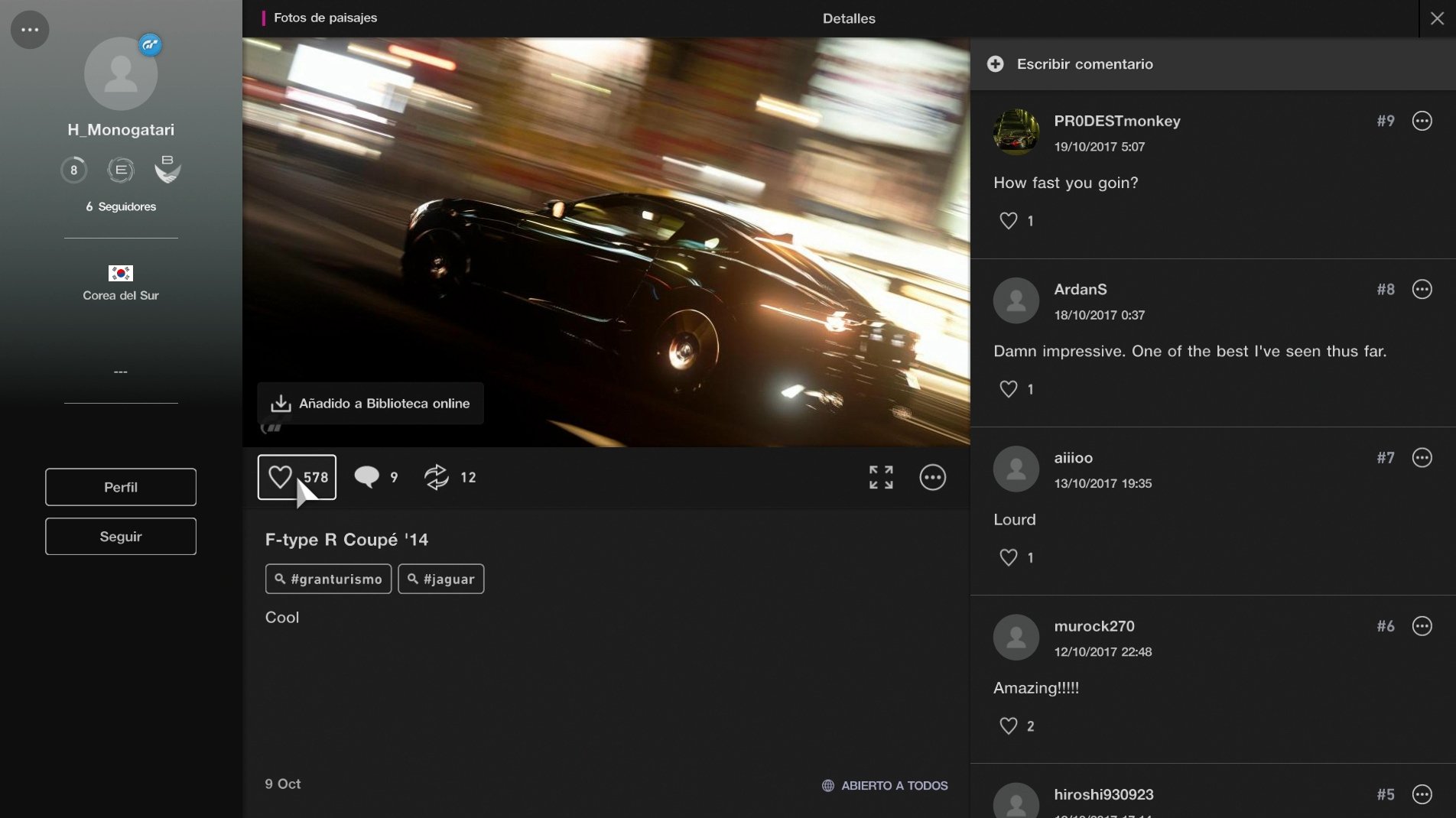The height and width of the screenshot is (818, 1456).
Task: Like PR0DESTmonkey's comment heart
Action: pos(1007,220)
